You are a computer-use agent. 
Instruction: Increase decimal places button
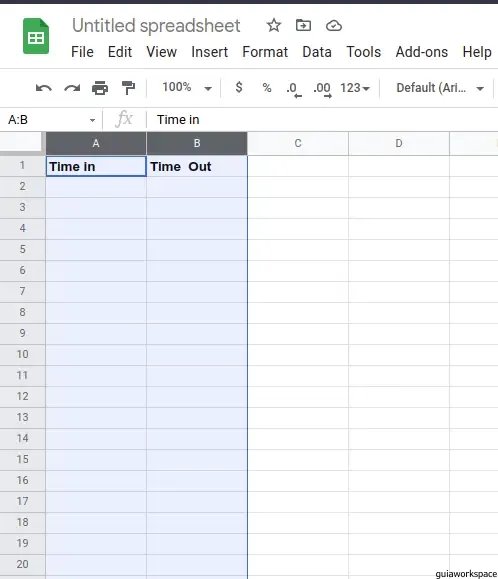point(322,89)
